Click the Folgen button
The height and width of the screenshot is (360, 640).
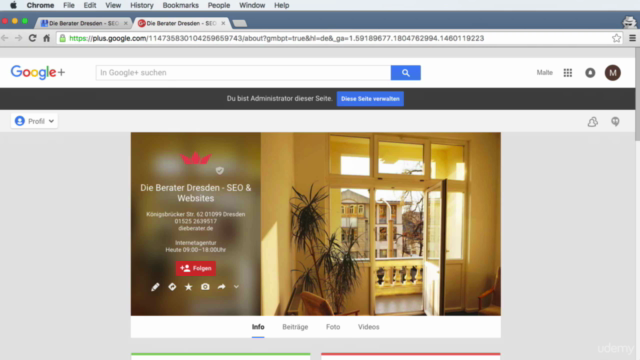[196, 268]
